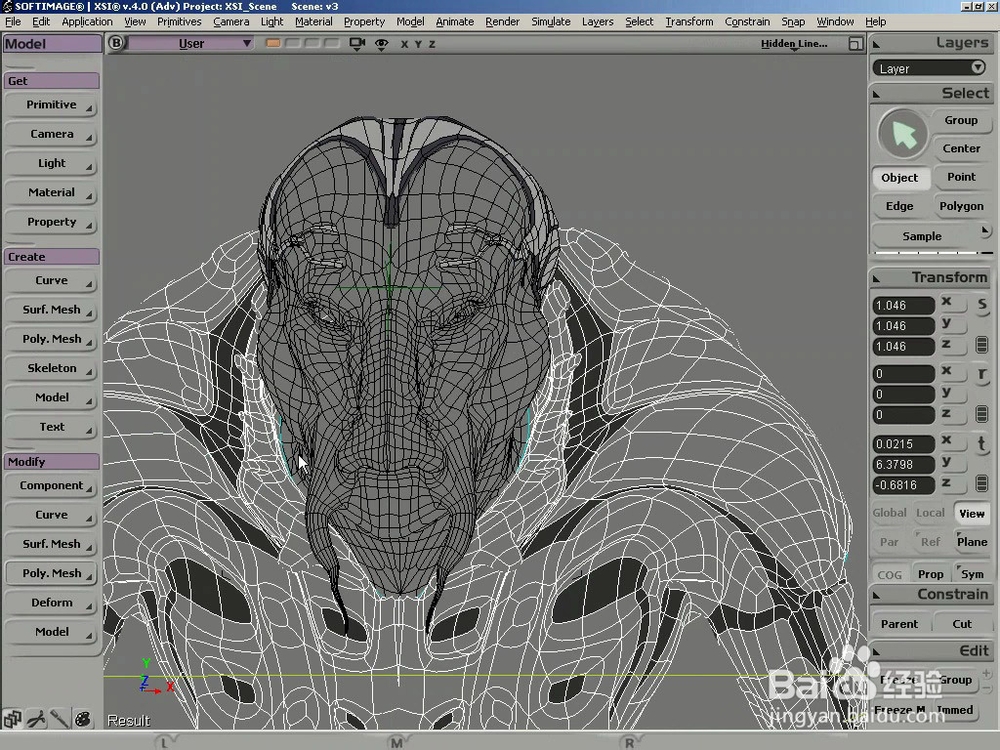Activate the translate tool 't' icon
The width and height of the screenshot is (1000, 750).
click(982, 444)
